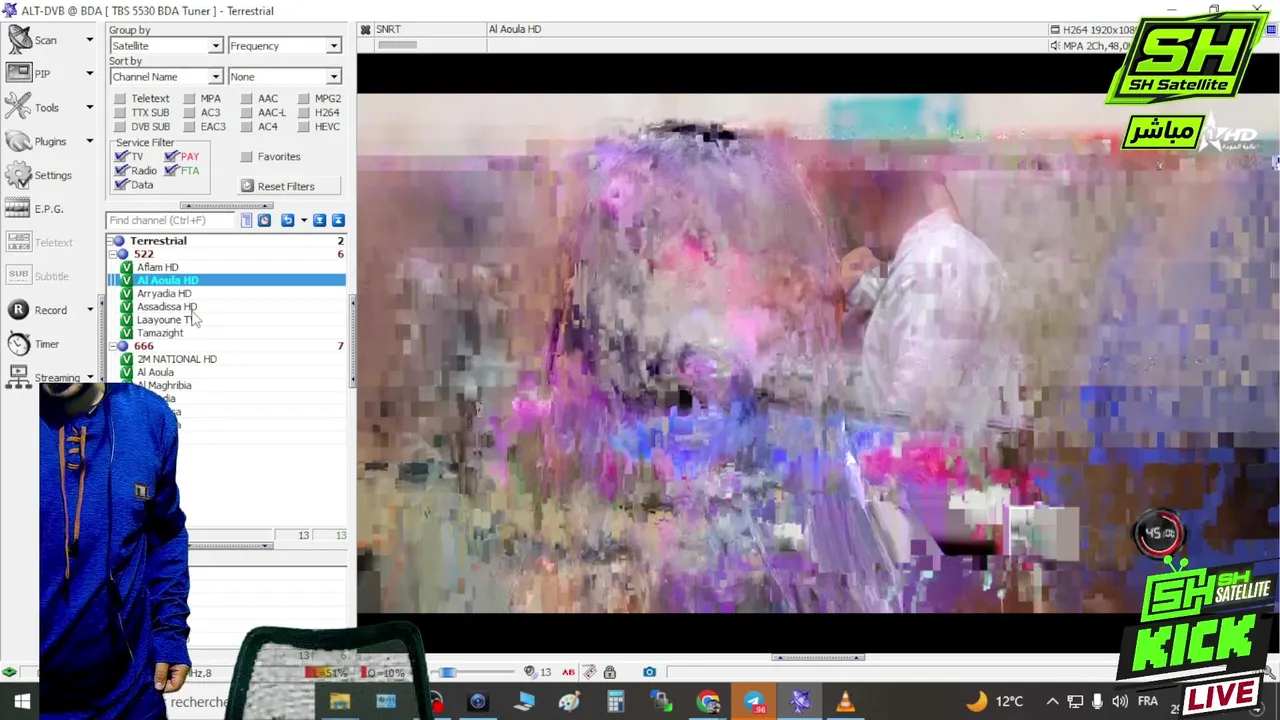Open the Tools sidebar item
Screen dimensions: 1280x720
pos(48,107)
